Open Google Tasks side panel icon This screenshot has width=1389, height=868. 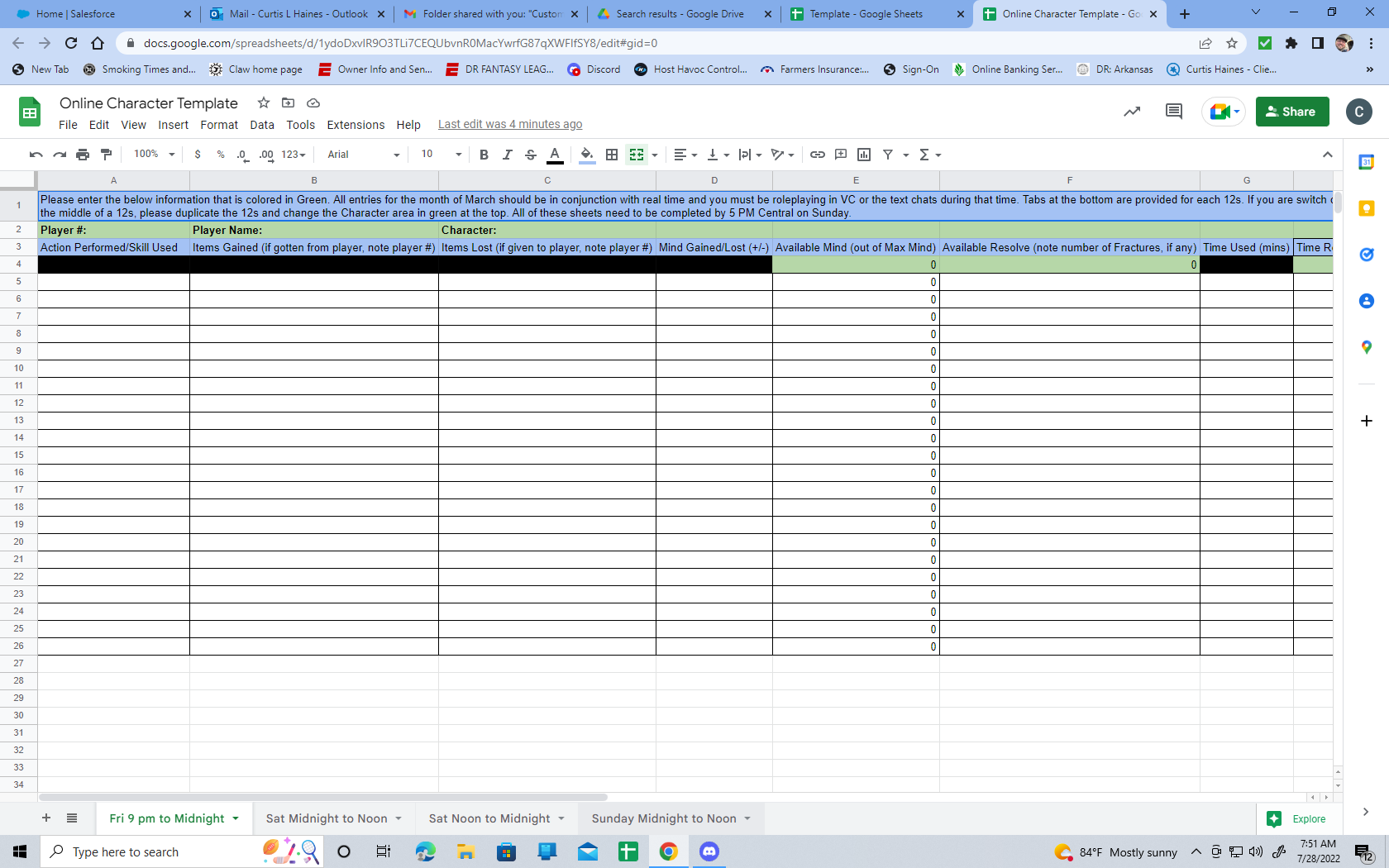tap(1366, 255)
